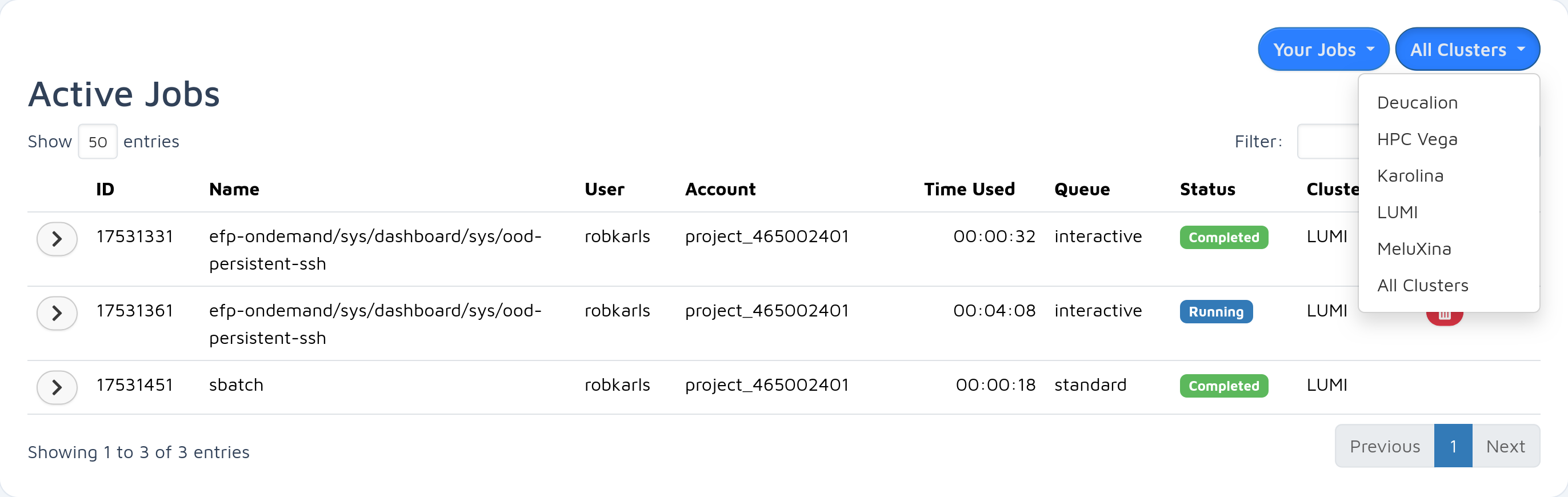Sort table by ID column header
This screenshot has height=497, width=1568.
coord(105,189)
